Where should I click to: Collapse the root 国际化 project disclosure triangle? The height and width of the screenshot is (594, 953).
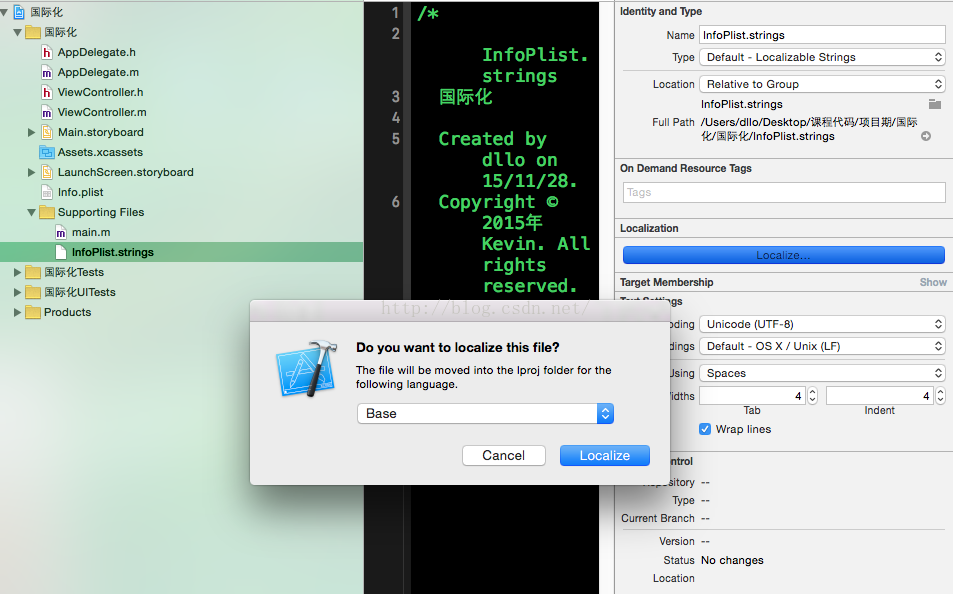pyautogui.click(x=4, y=12)
